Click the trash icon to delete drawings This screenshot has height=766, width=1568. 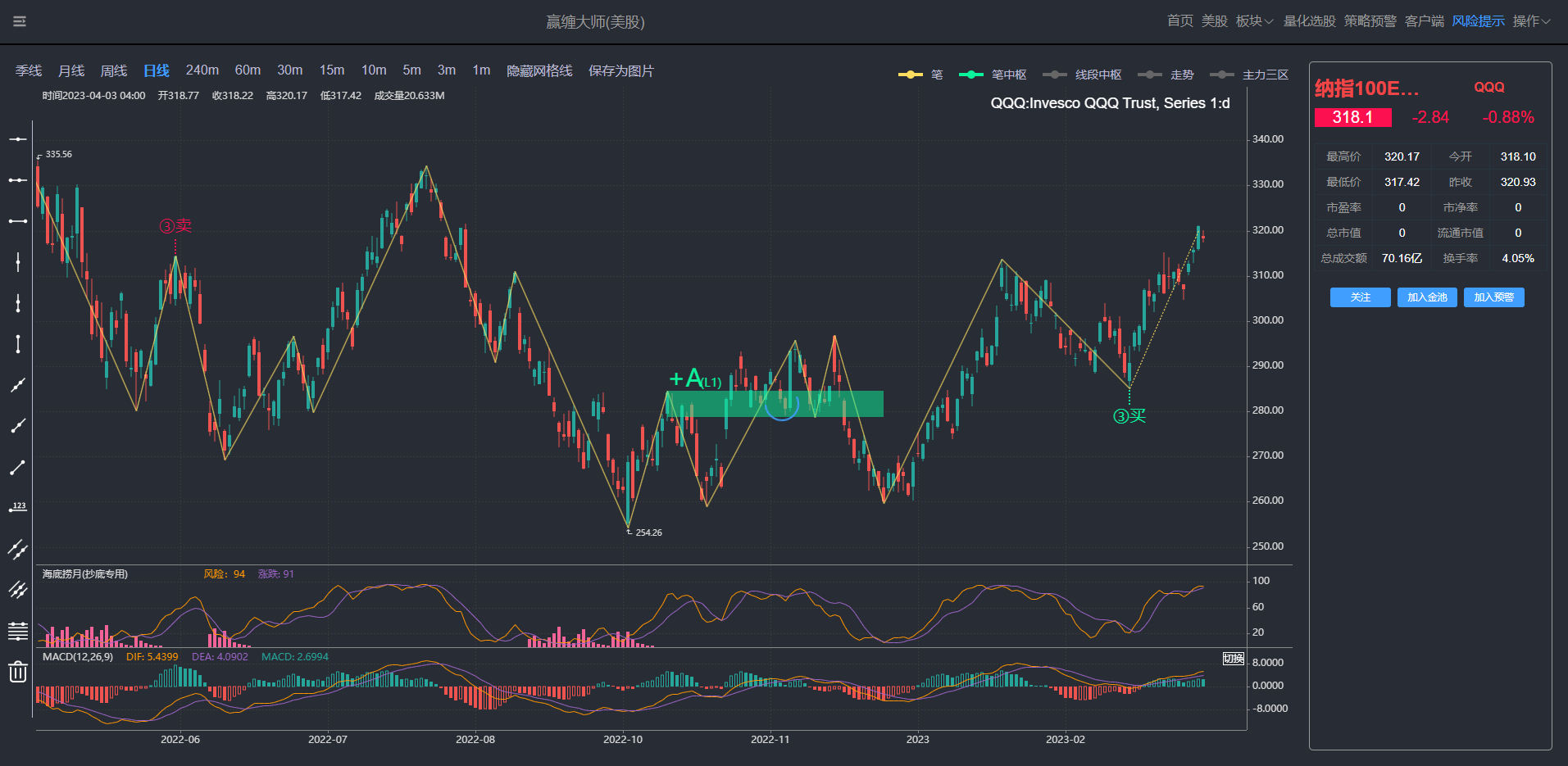(x=18, y=673)
